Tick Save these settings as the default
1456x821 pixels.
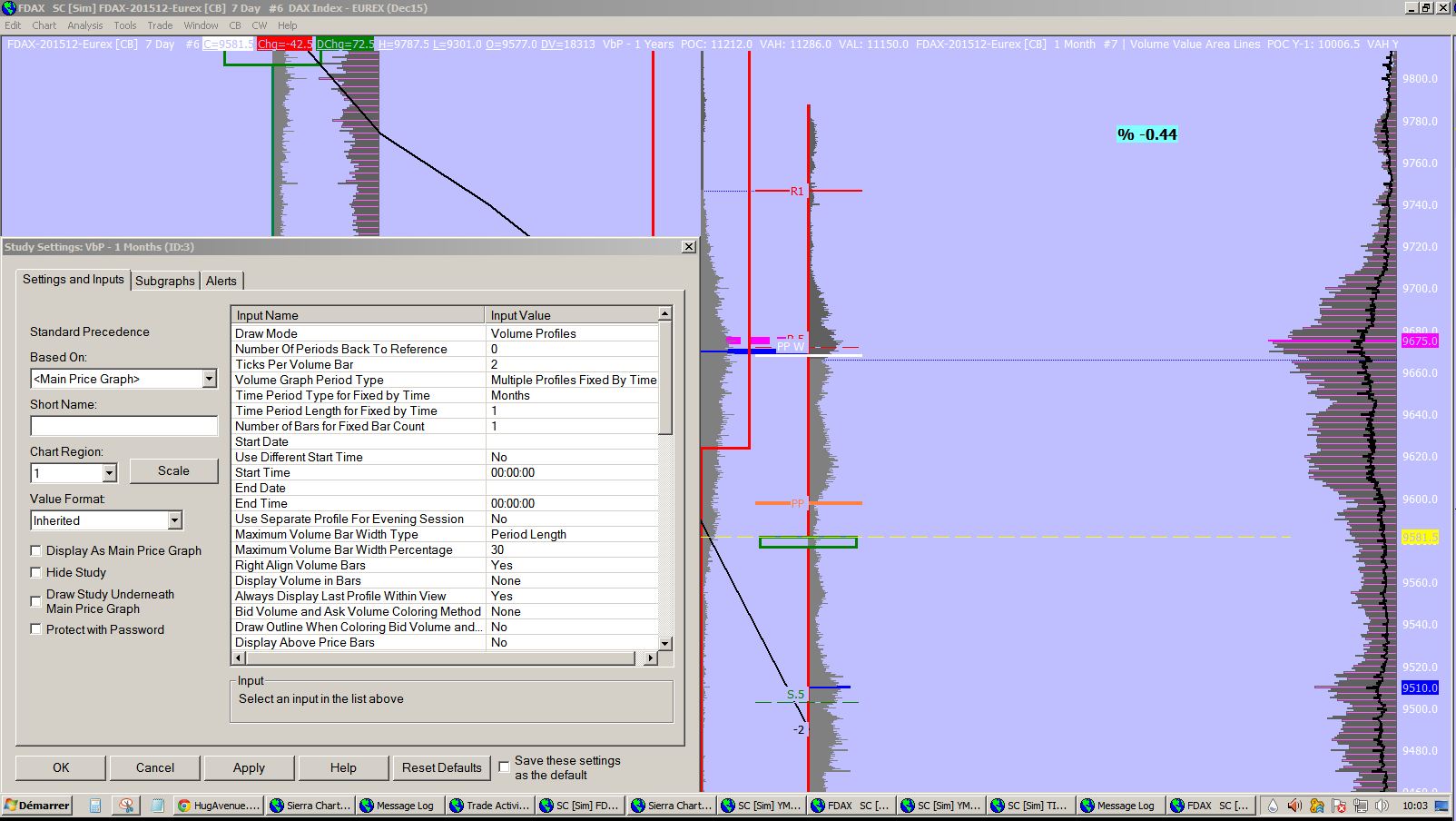(504, 767)
